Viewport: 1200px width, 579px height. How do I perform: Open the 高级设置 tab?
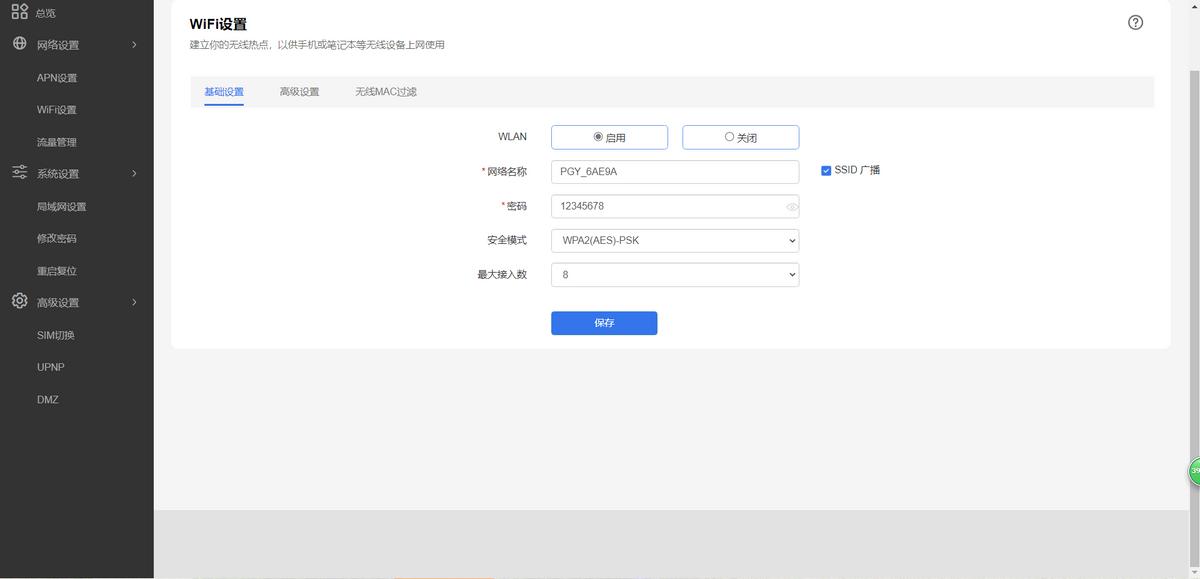tap(299, 91)
